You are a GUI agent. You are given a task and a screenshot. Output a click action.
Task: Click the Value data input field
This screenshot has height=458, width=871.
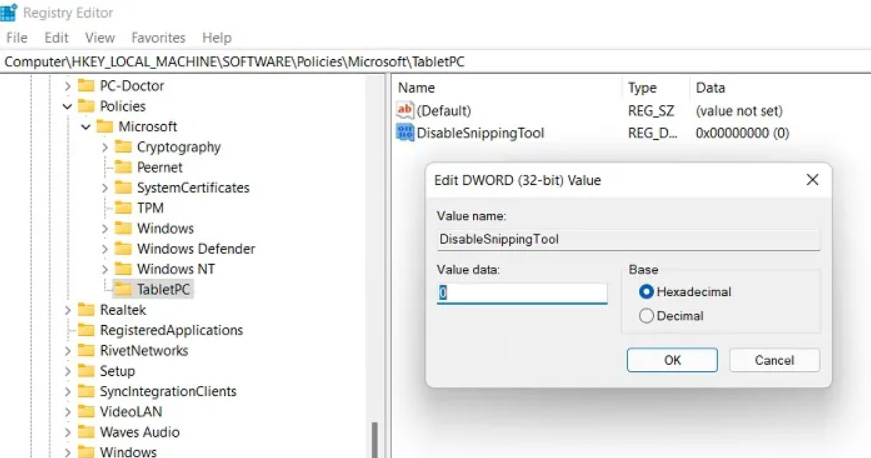pyautogui.click(x=522, y=293)
